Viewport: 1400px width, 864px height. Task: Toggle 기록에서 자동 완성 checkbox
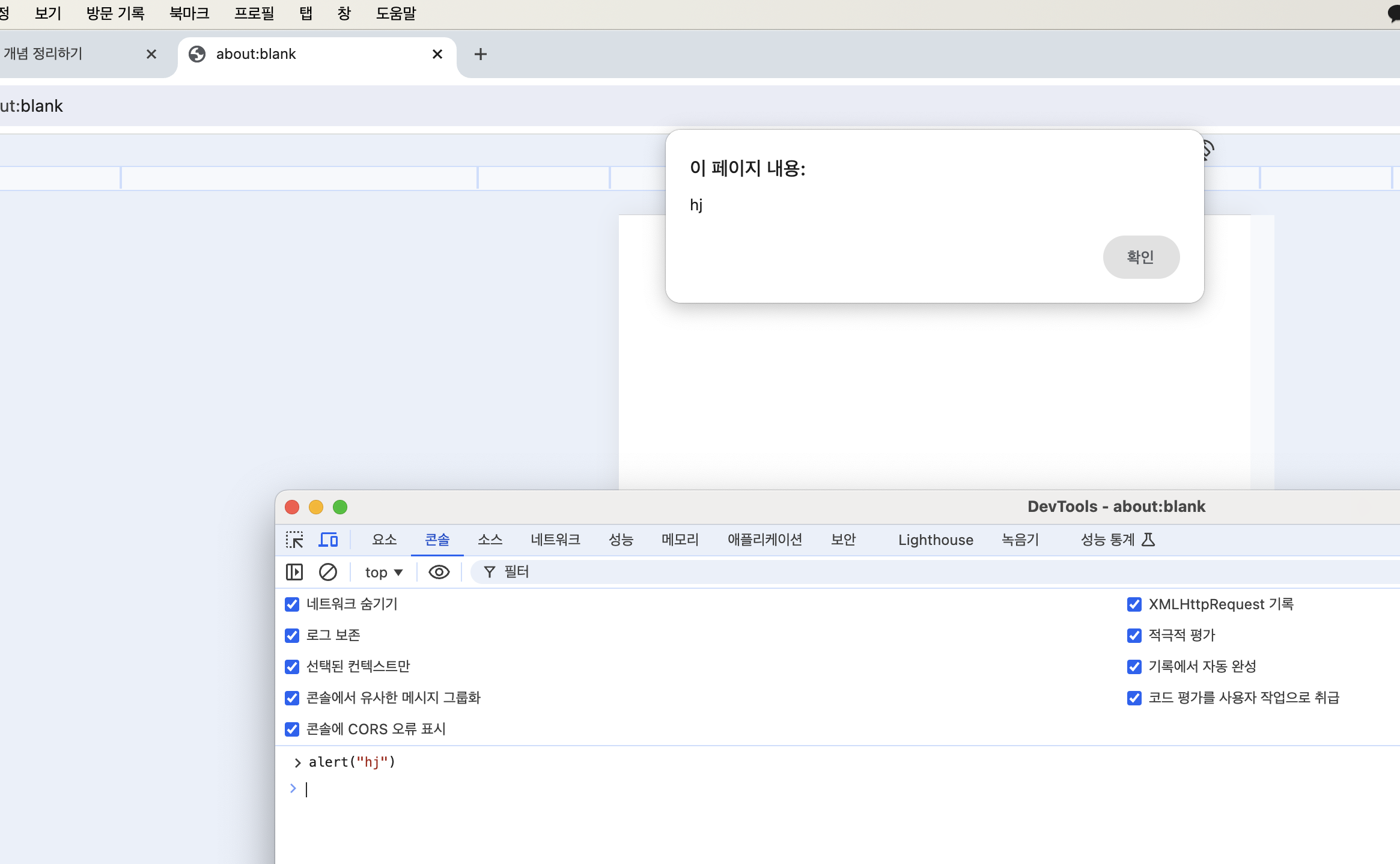click(1134, 667)
